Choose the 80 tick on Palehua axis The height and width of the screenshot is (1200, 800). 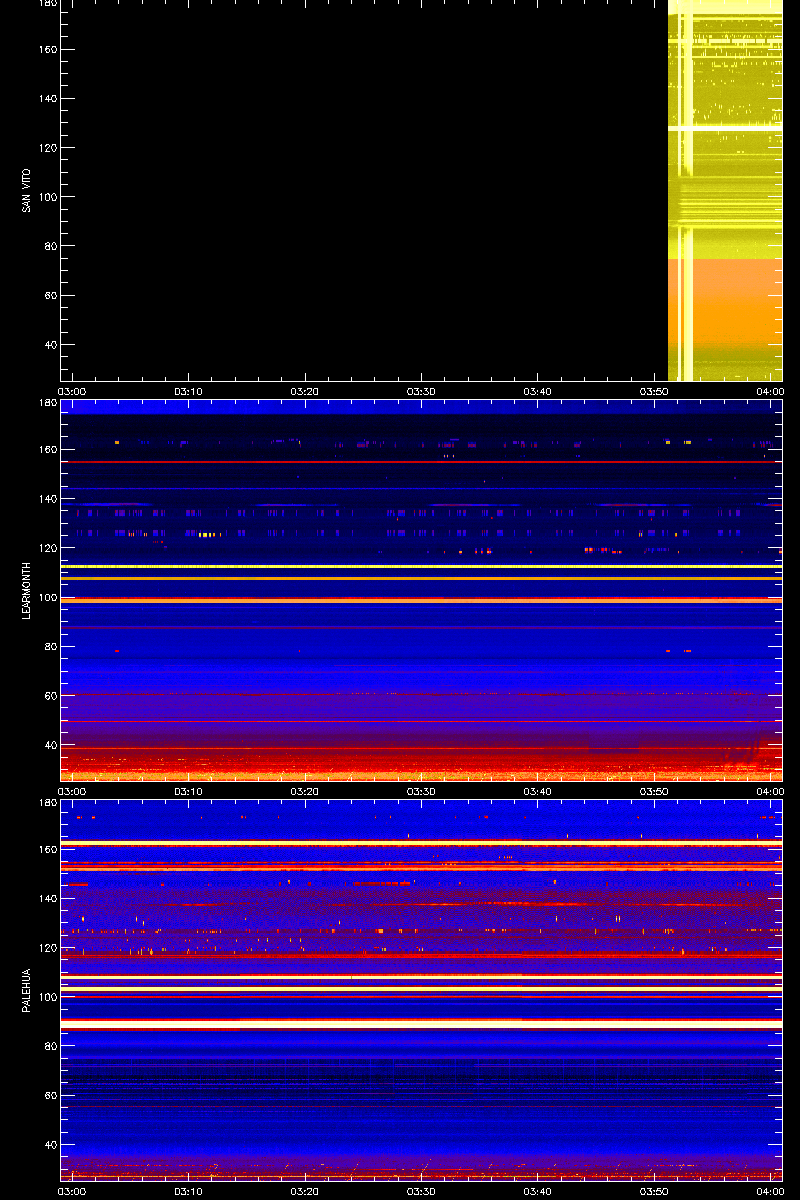pyautogui.click(x=50, y=1046)
